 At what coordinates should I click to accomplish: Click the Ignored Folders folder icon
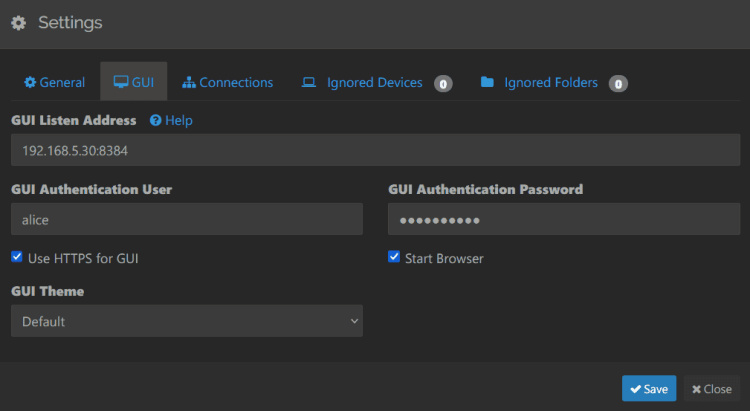click(x=487, y=82)
